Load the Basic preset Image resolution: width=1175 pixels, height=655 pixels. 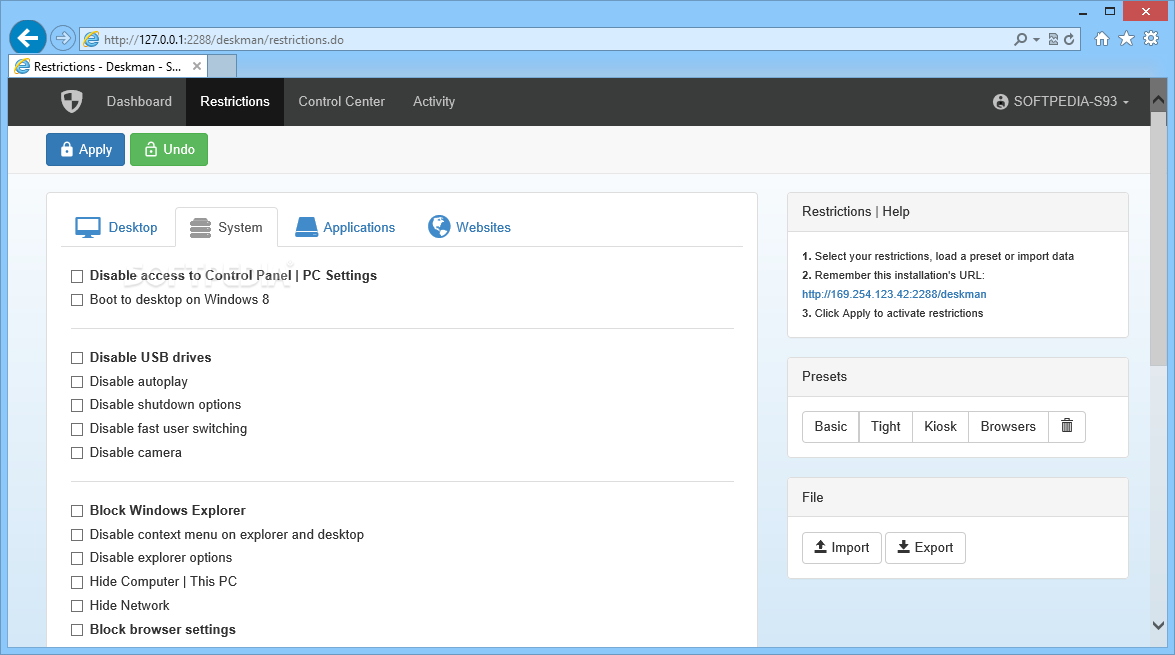pyautogui.click(x=830, y=426)
